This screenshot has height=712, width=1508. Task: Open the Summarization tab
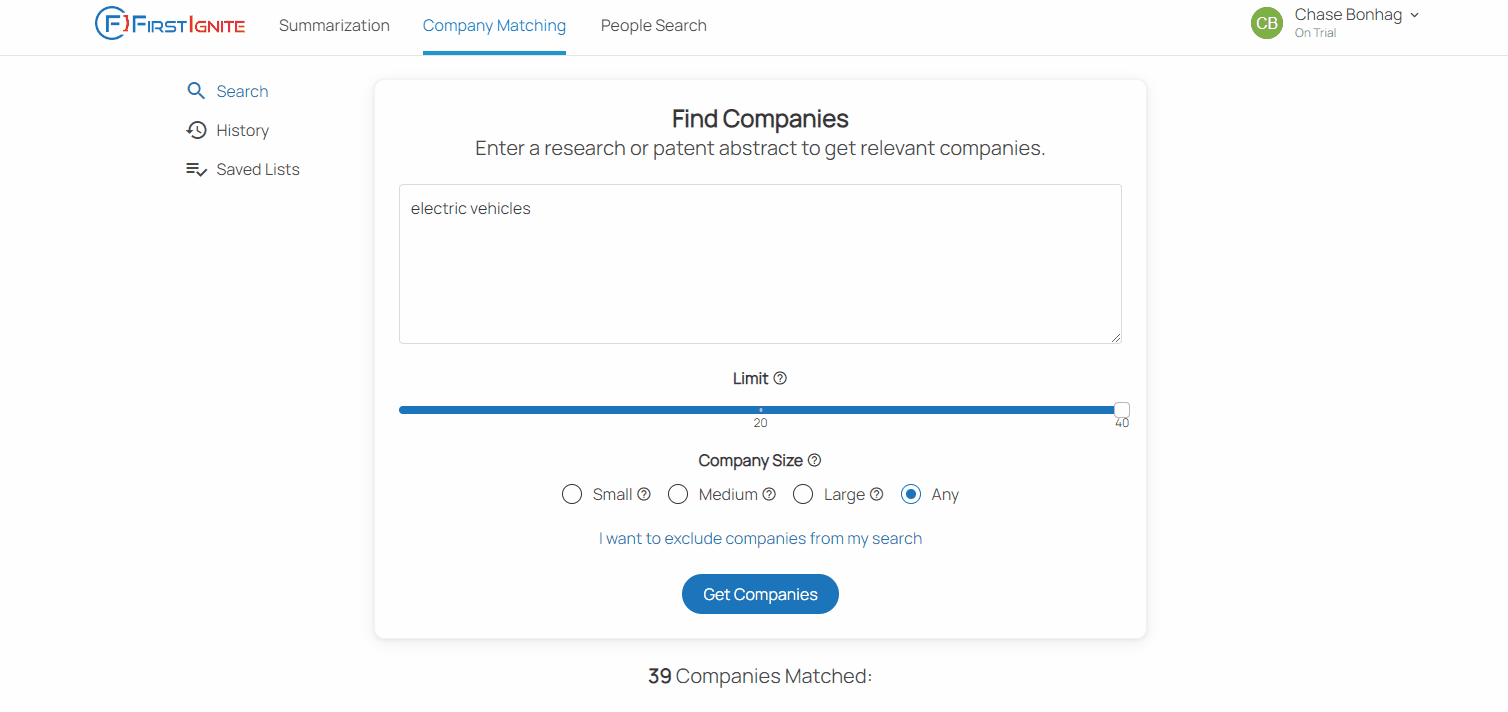[334, 26]
